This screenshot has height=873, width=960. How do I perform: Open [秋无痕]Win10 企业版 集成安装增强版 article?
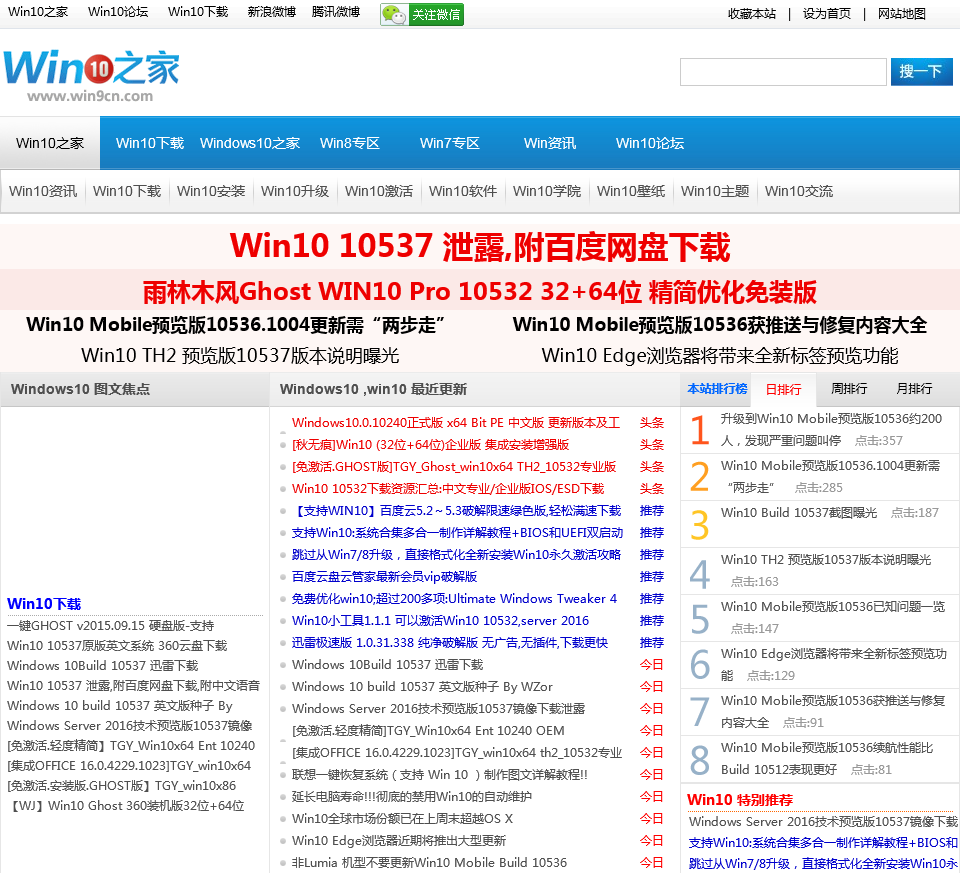pyautogui.click(x=430, y=444)
